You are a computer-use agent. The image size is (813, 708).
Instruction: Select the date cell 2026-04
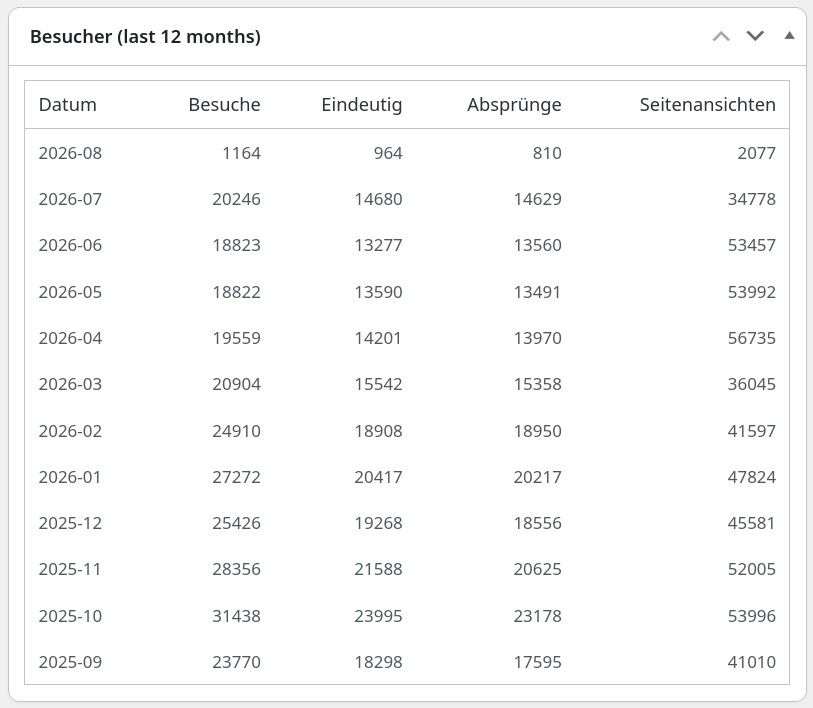click(71, 338)
